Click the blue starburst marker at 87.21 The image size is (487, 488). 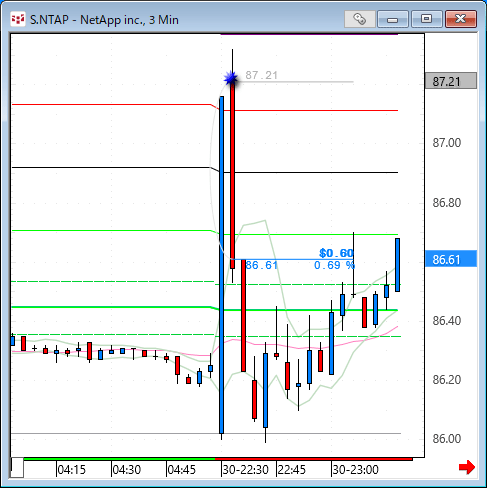[x=231, y=79]
